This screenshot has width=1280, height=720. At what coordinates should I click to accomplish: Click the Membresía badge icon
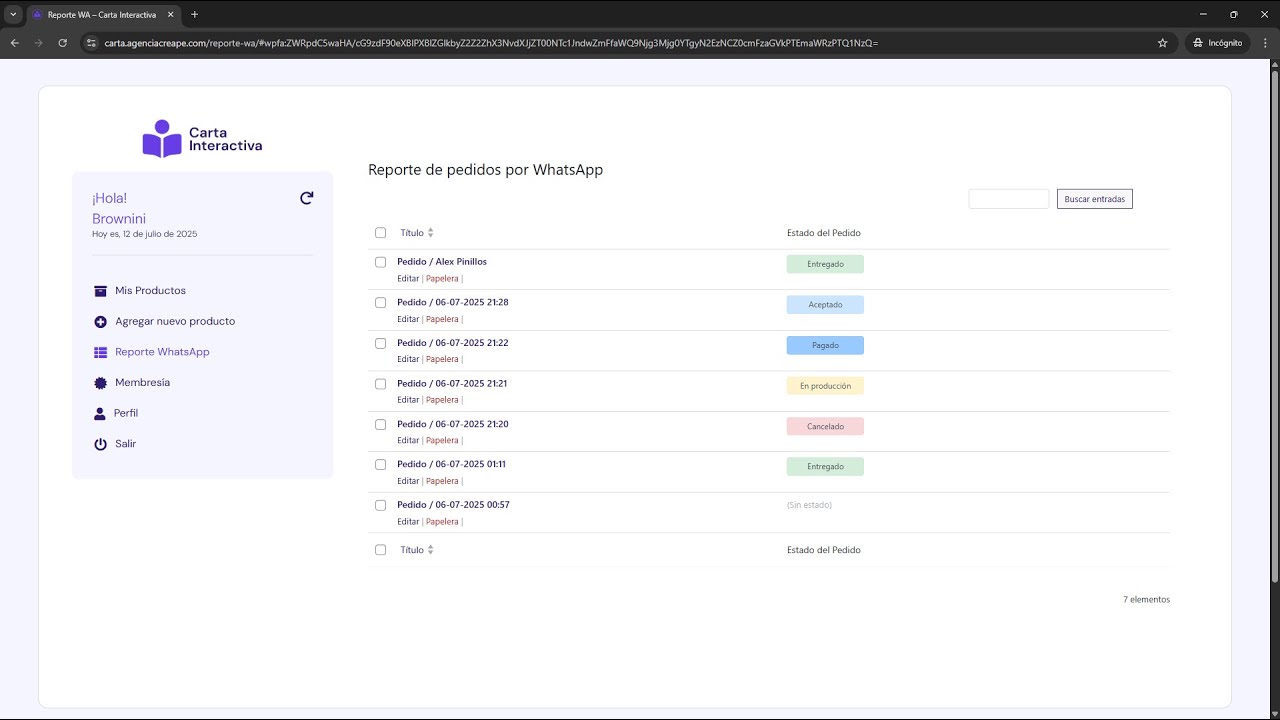[100, 383]
